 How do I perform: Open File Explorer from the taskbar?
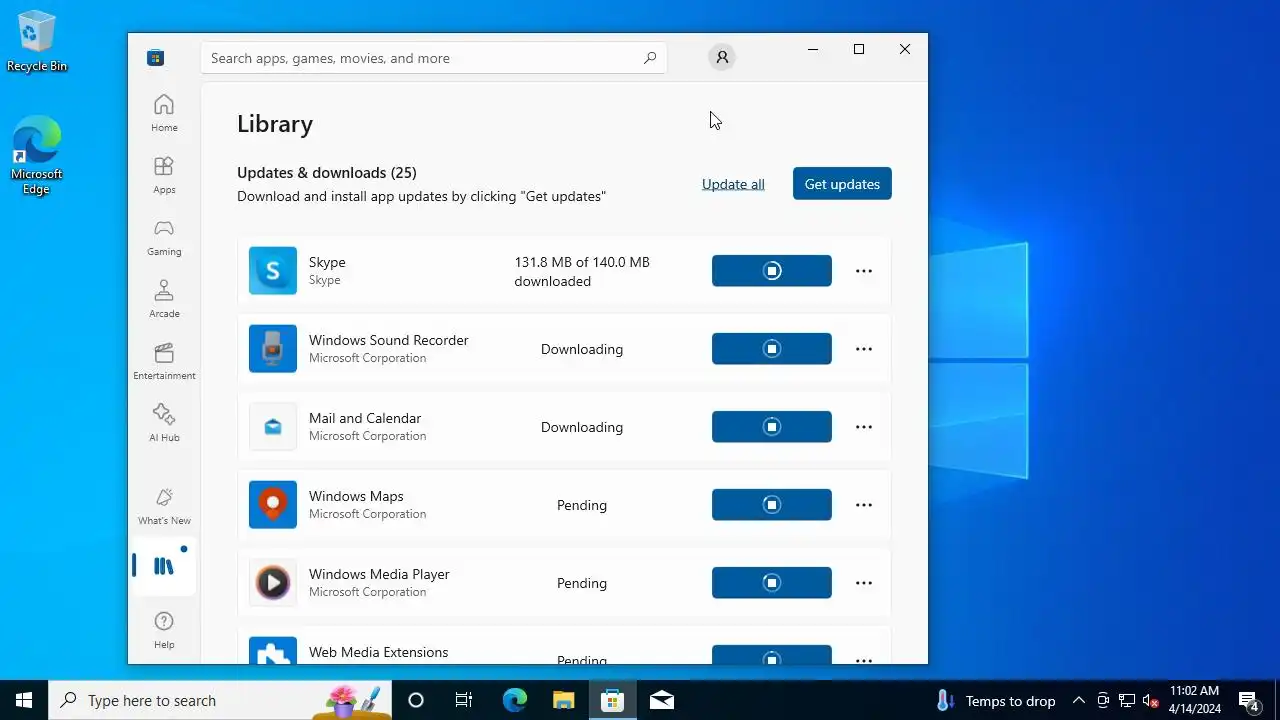click(x=563, y=700)
